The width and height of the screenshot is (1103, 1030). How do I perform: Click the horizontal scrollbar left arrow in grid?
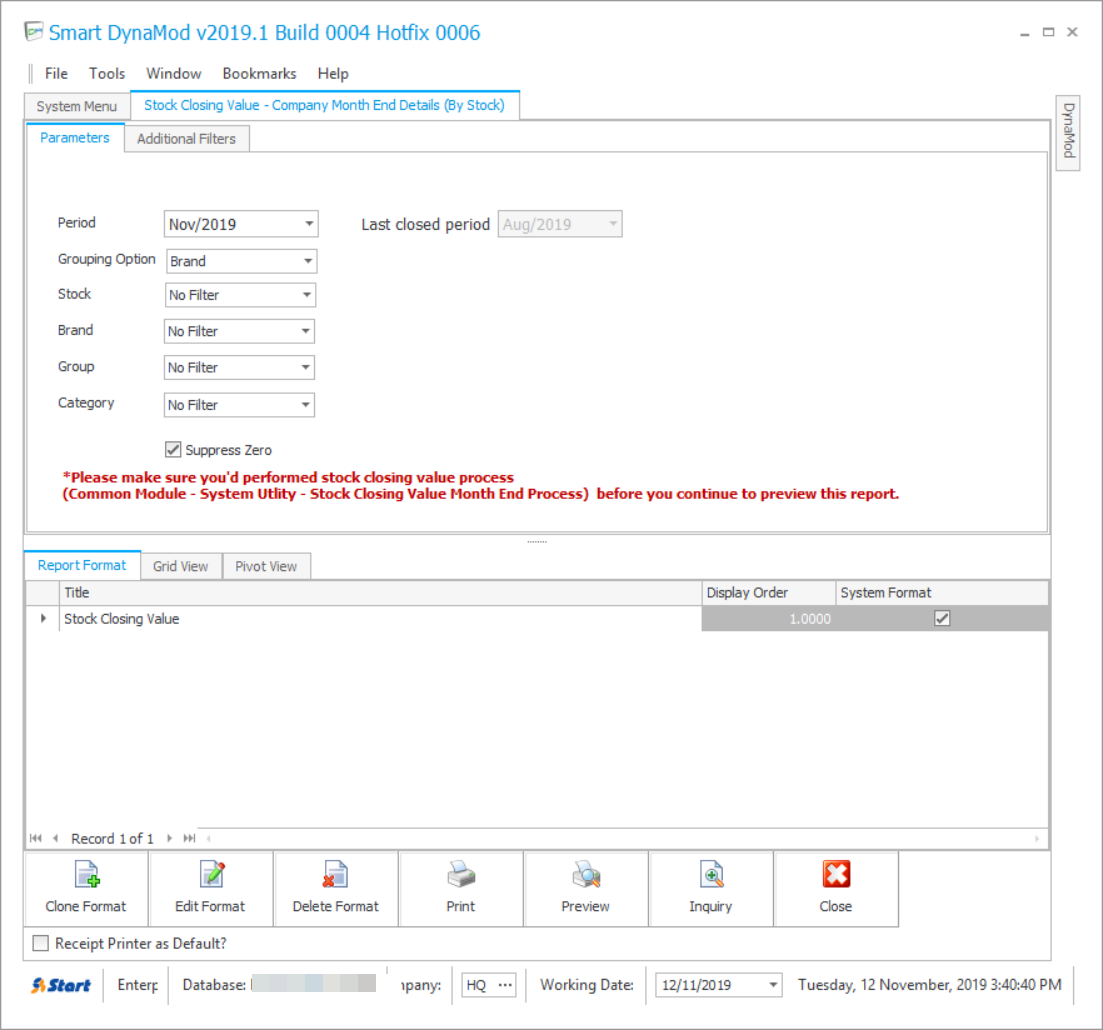(x=208, y=838)
